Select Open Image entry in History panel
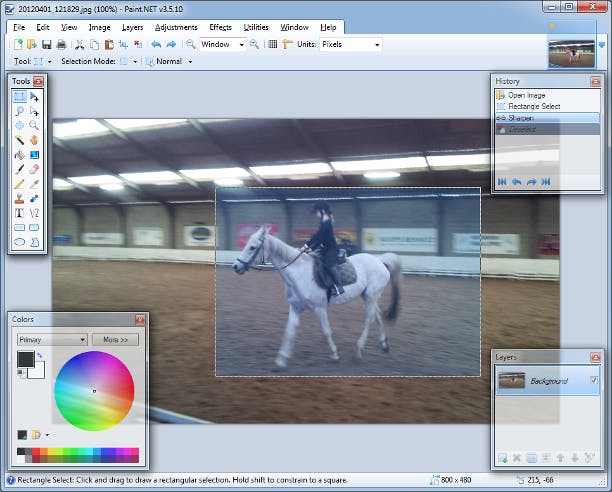 tap(548, 95)
